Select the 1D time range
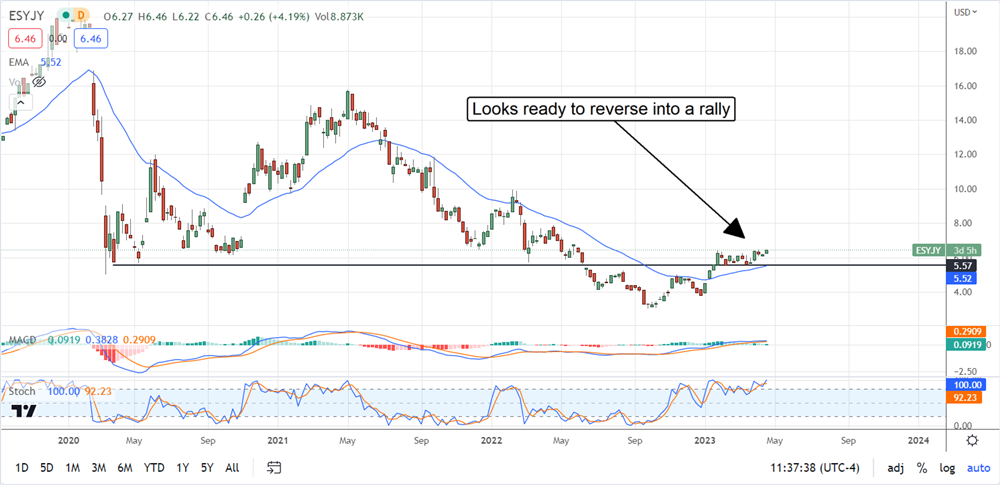This screenshot has height=485, width=1000. point(22,467)
